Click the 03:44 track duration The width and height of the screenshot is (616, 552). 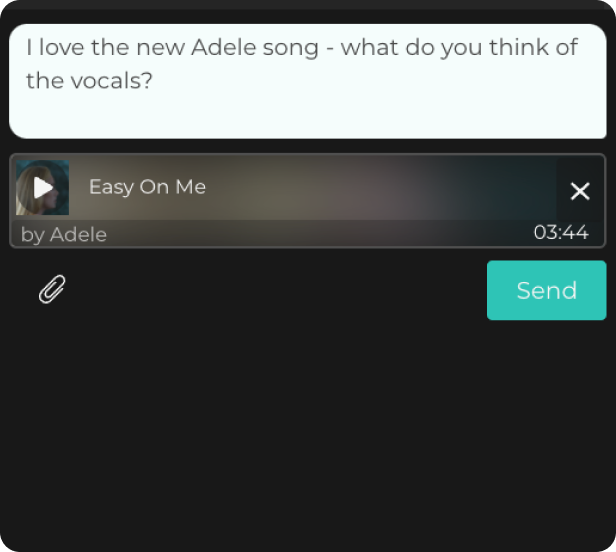561,232
